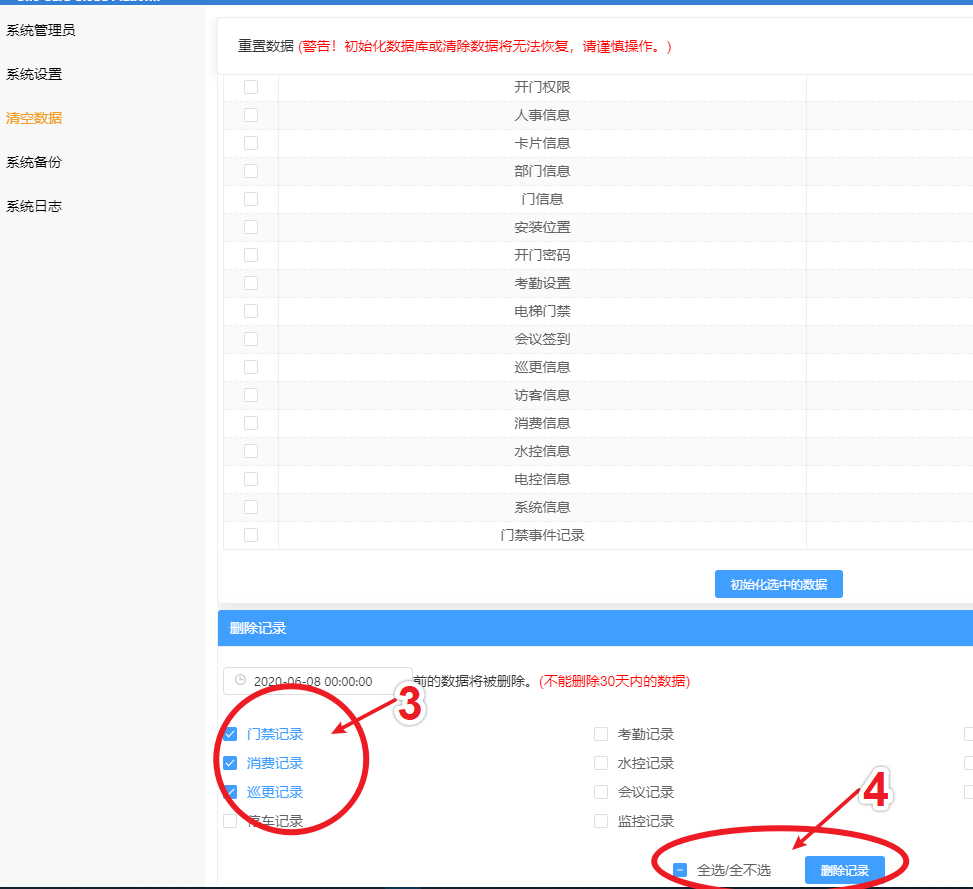
Task: Click 初始化选中的数据 button
Action: 778,584
